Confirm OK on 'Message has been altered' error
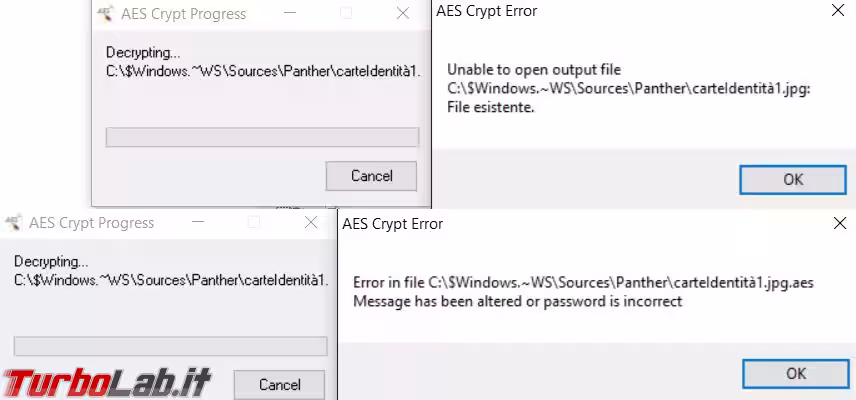 (796, 373)
